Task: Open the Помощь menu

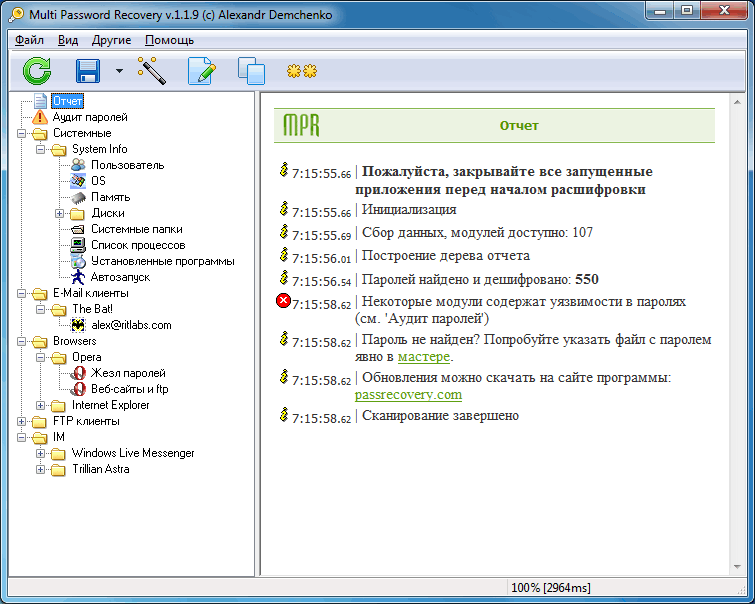Action: tap(169, 40)
